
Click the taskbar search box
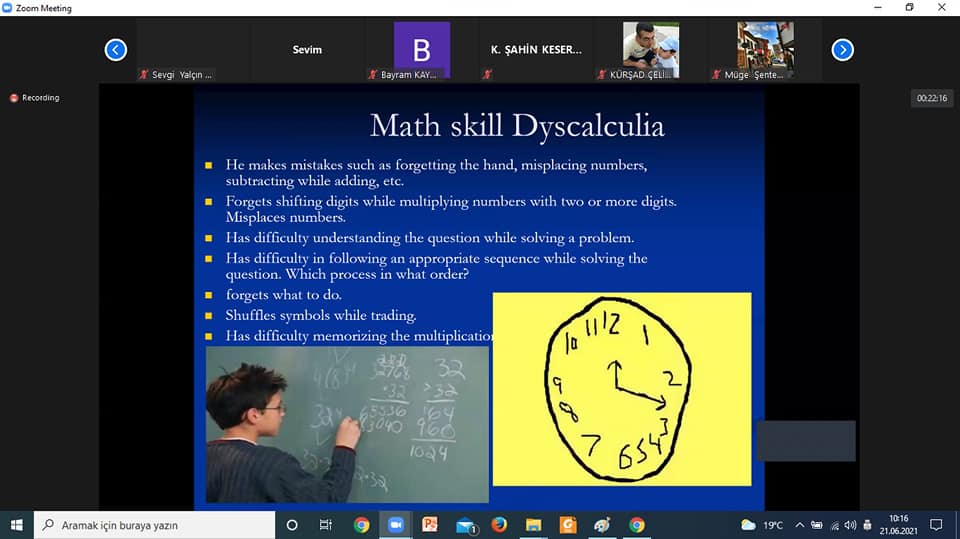click(x=155, y=525)
